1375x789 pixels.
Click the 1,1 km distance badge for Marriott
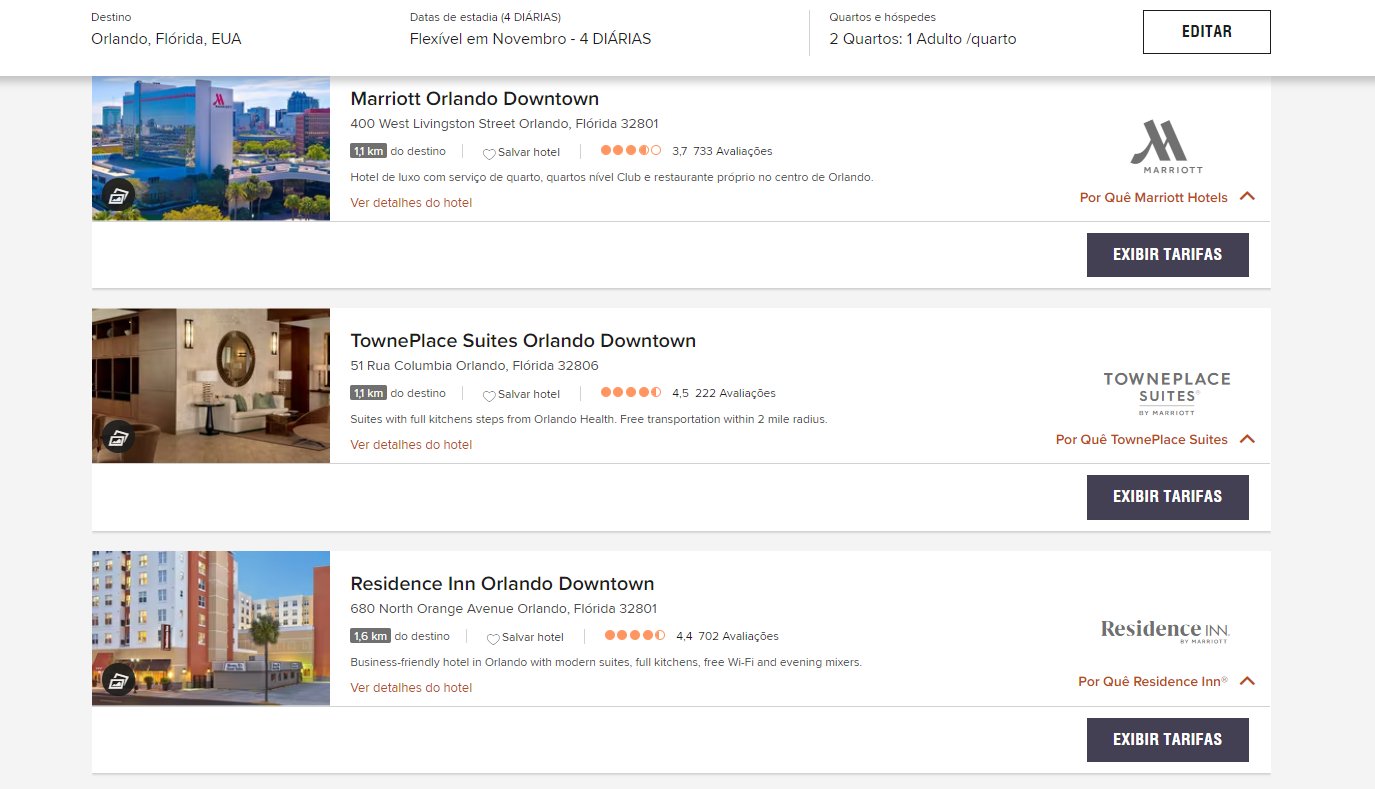(368, 151)
